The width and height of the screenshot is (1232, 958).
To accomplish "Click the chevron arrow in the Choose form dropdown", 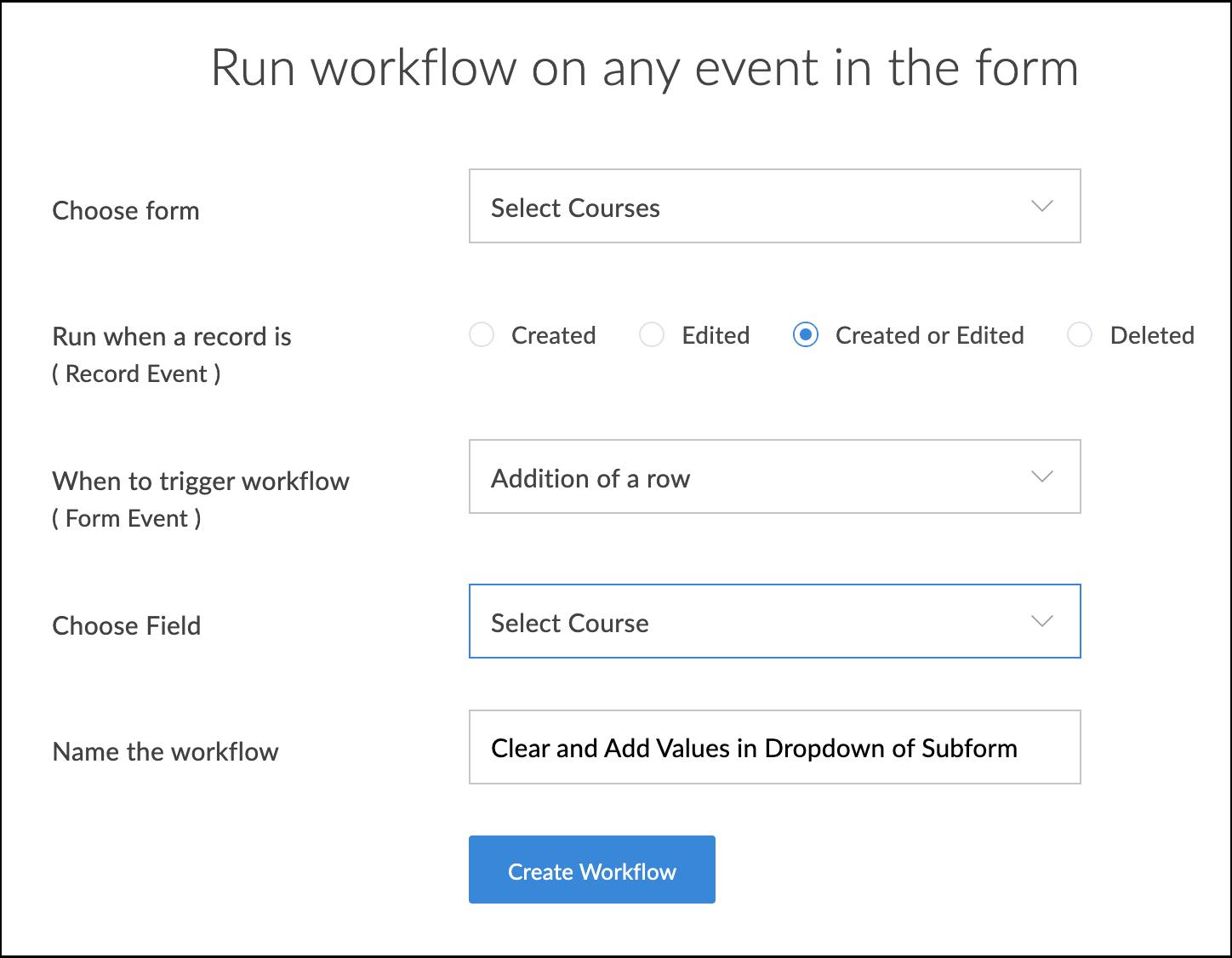I will point(1041,207).
